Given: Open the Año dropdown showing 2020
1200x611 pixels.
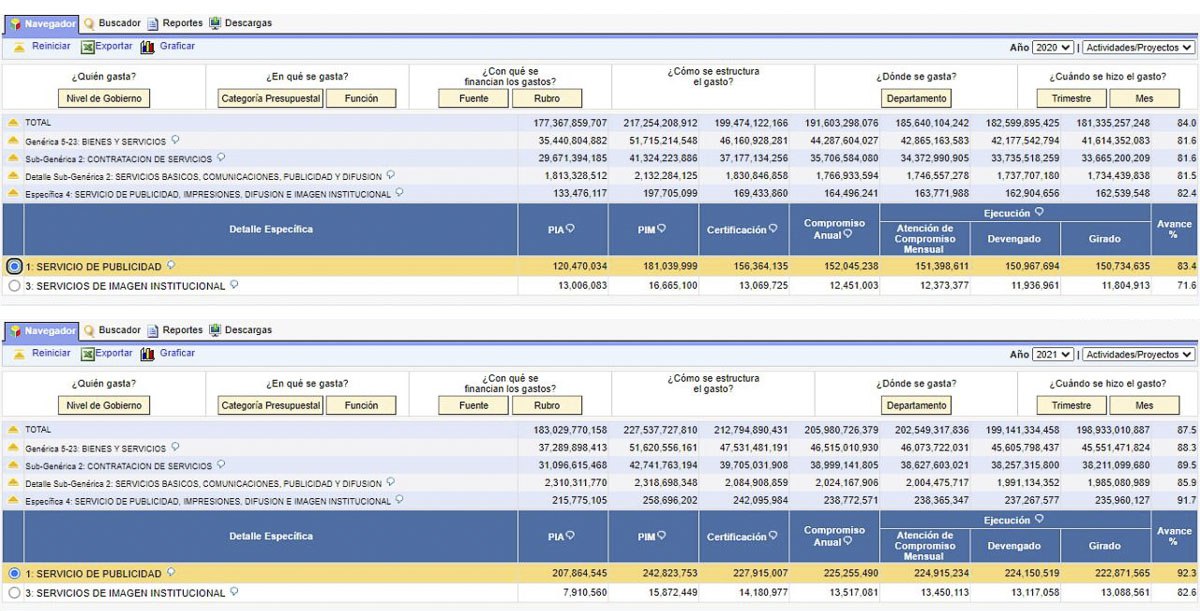Looking at the screenshot, I should (x=1054, y=47).
